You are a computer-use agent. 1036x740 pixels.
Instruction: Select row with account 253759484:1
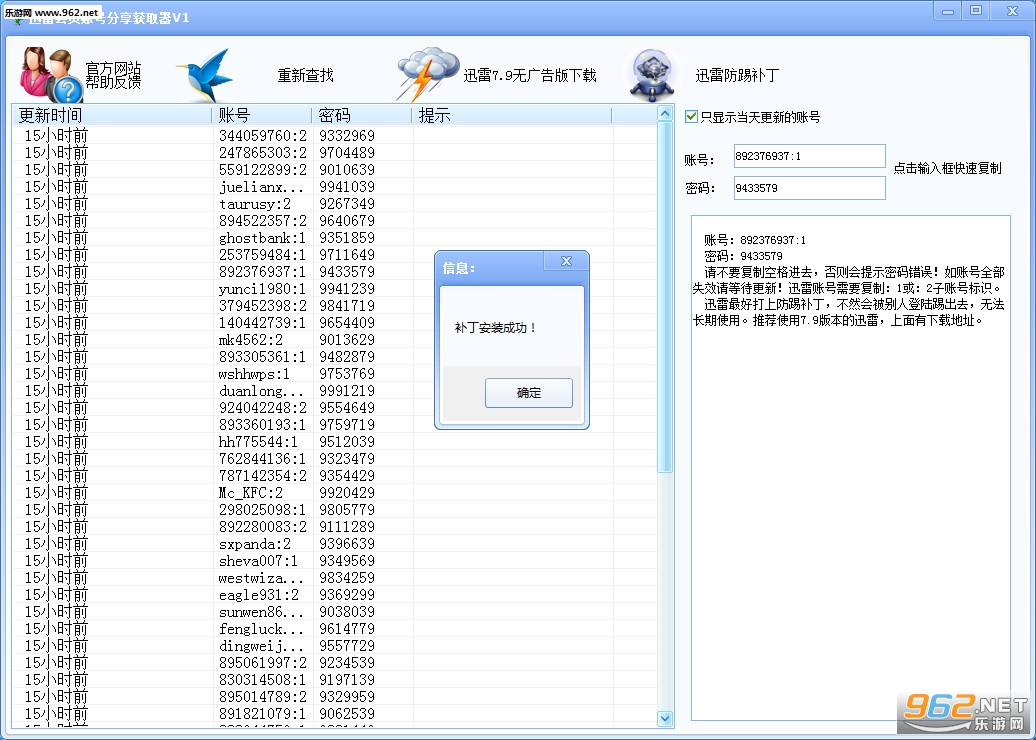tap(334, 255)
